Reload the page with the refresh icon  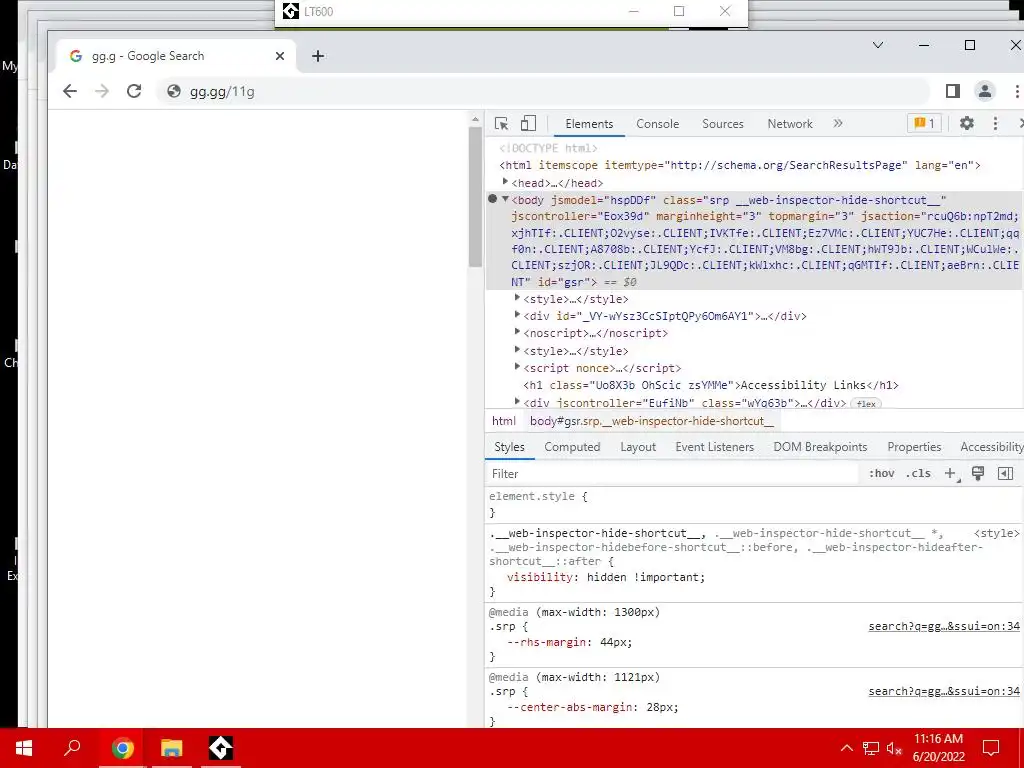(x=134, y=91)
